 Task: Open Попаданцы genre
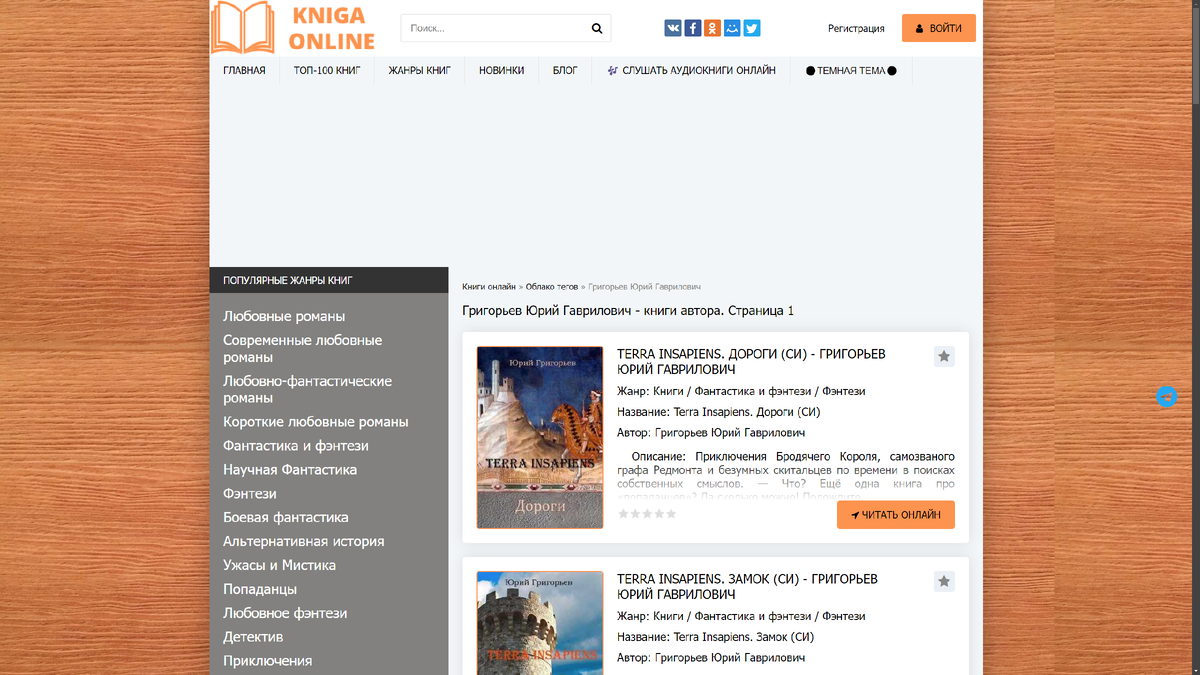259,590
